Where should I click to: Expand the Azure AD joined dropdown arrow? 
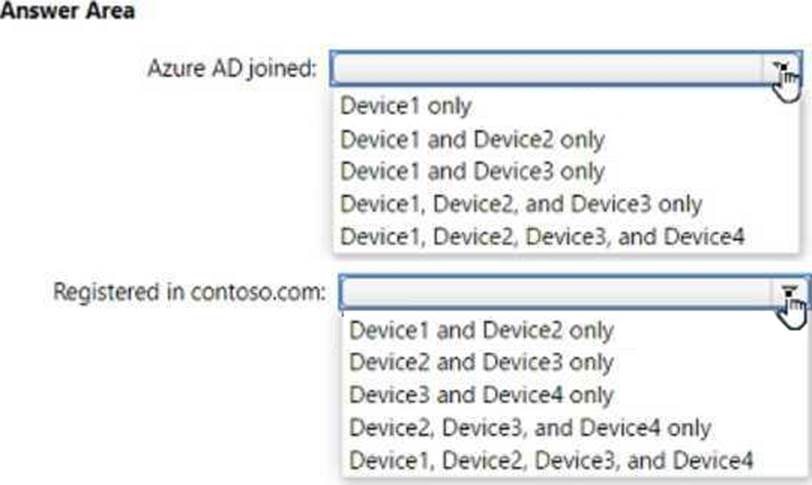(782, 68)
